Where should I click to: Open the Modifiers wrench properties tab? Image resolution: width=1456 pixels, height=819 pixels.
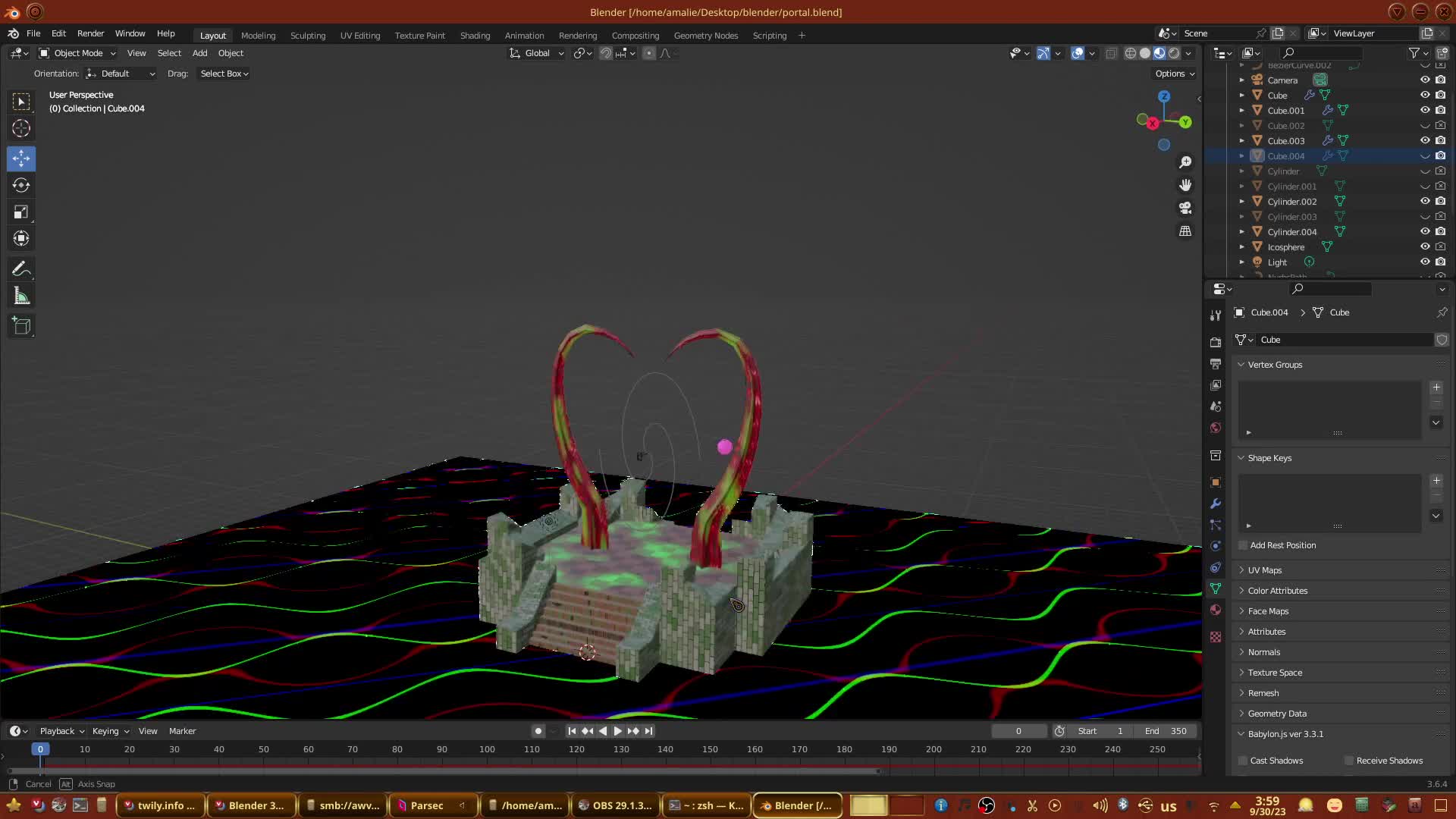tap(1216, 504)
